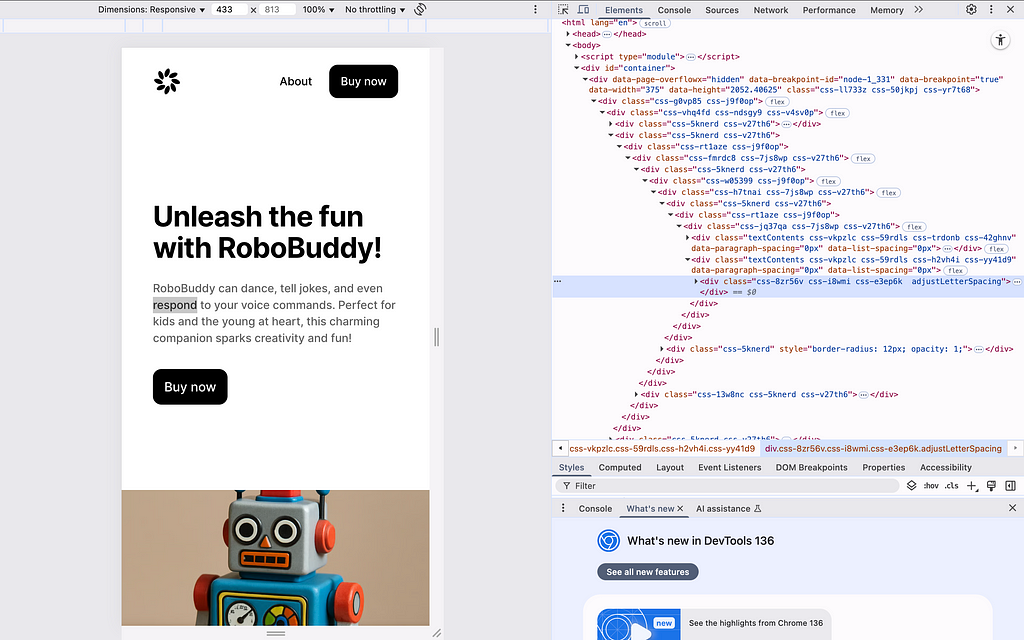Click the scroll badge on html element

[x=654, y=23]
